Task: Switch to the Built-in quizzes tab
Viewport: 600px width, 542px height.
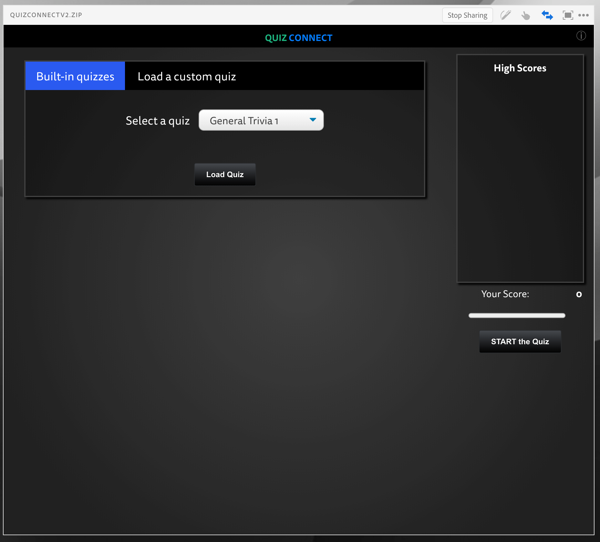Action: pos(75,76)
